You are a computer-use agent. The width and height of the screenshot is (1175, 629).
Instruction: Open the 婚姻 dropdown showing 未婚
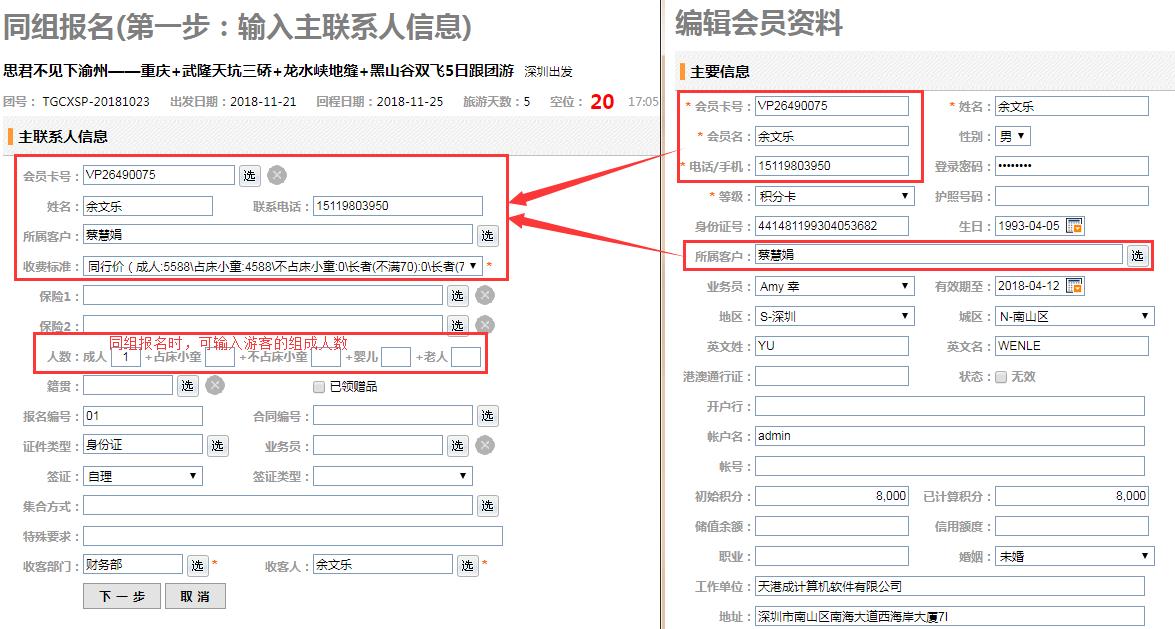[1075, 556]
